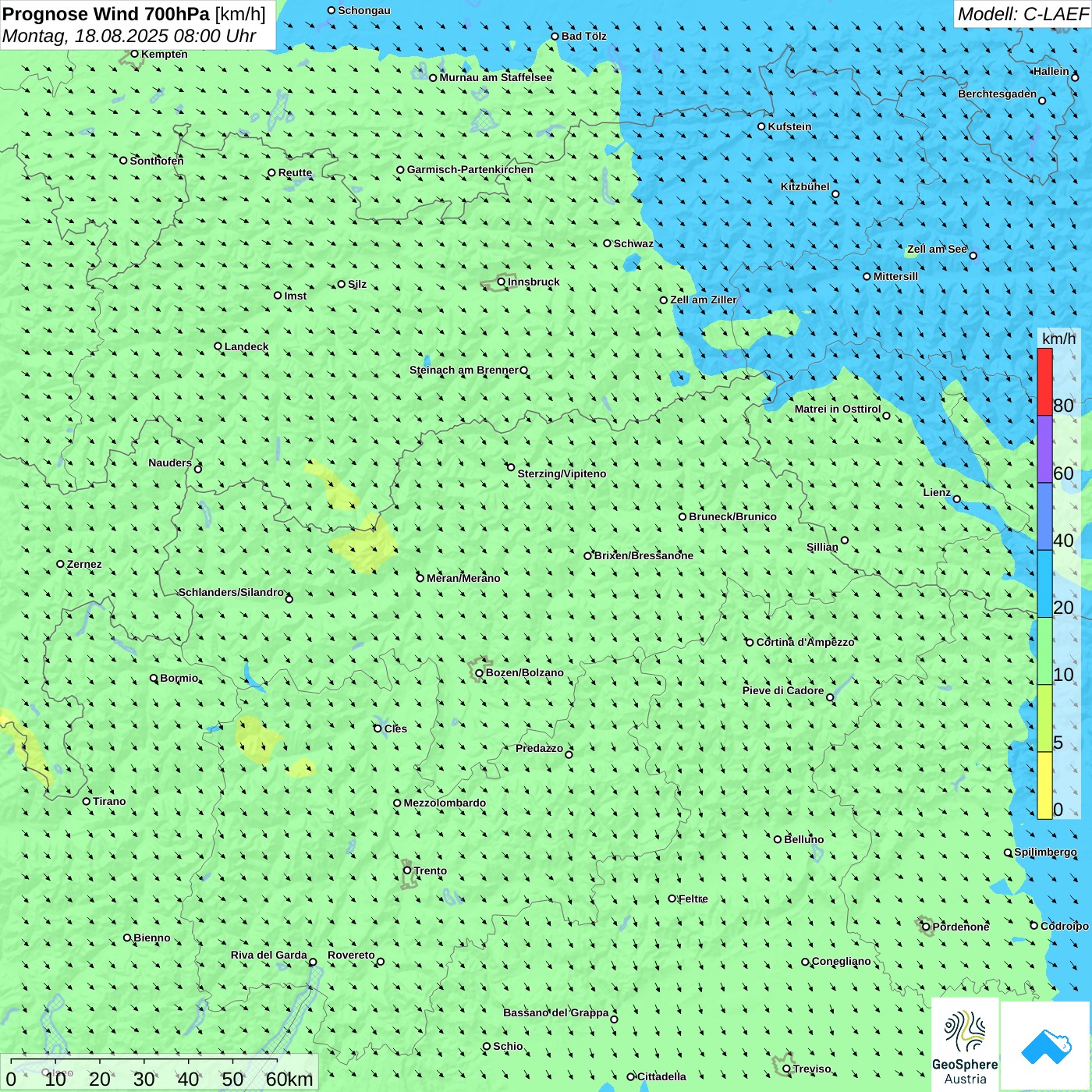This screenshot has height=1092, width=1092.
Task: Click the Kitzbühel town label
Action: pos(805,186)
